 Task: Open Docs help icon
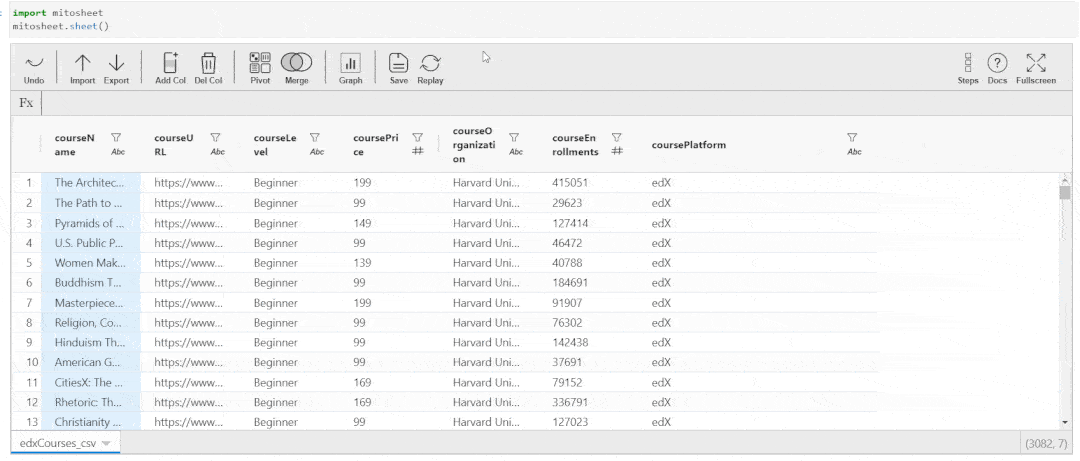(x=997, y=63)
